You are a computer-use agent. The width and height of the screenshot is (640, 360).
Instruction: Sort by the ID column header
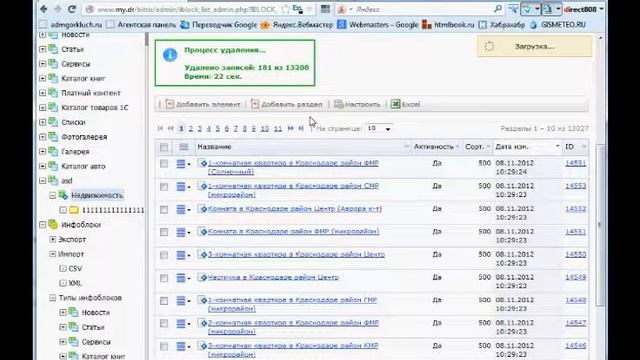[x=575, y=147]
